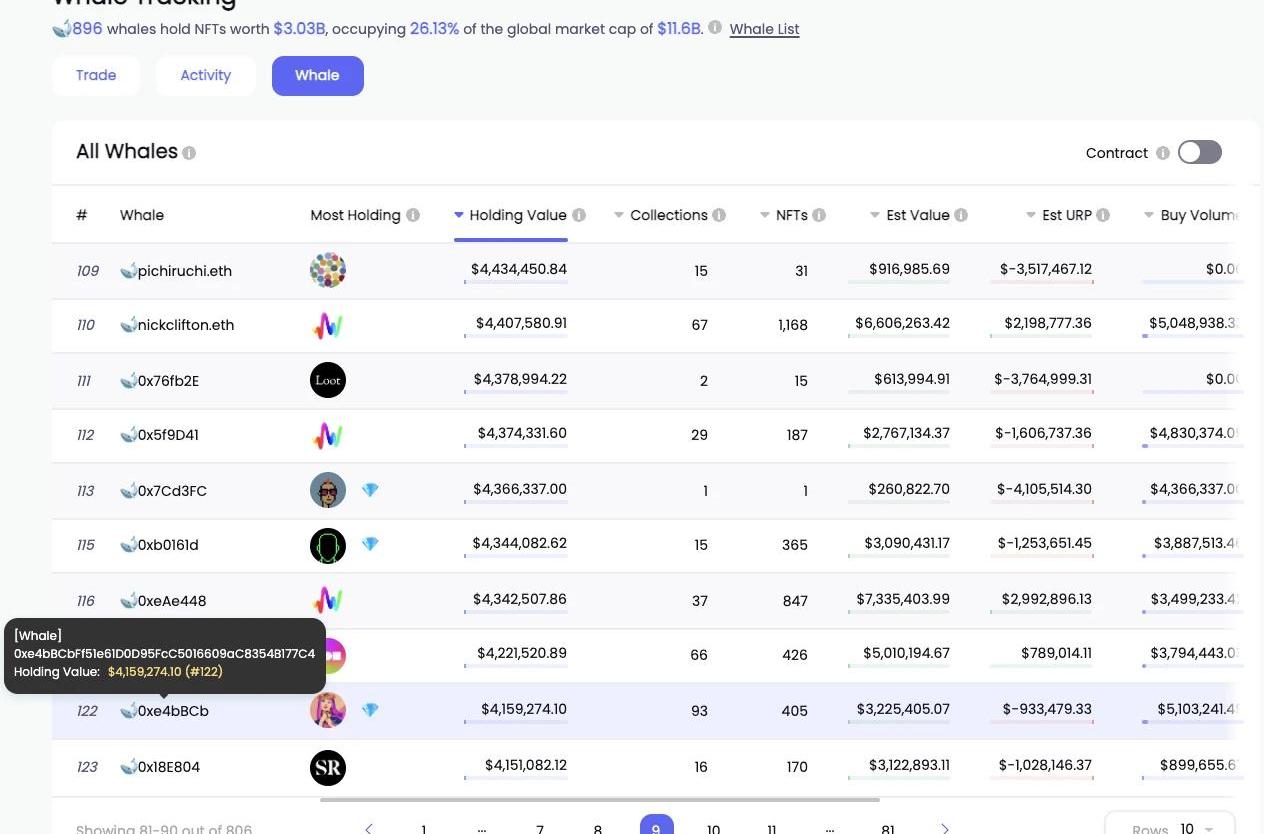Sort table by Holding Value column
This screenshot has height=834, width=1264.
click(517, 215)
